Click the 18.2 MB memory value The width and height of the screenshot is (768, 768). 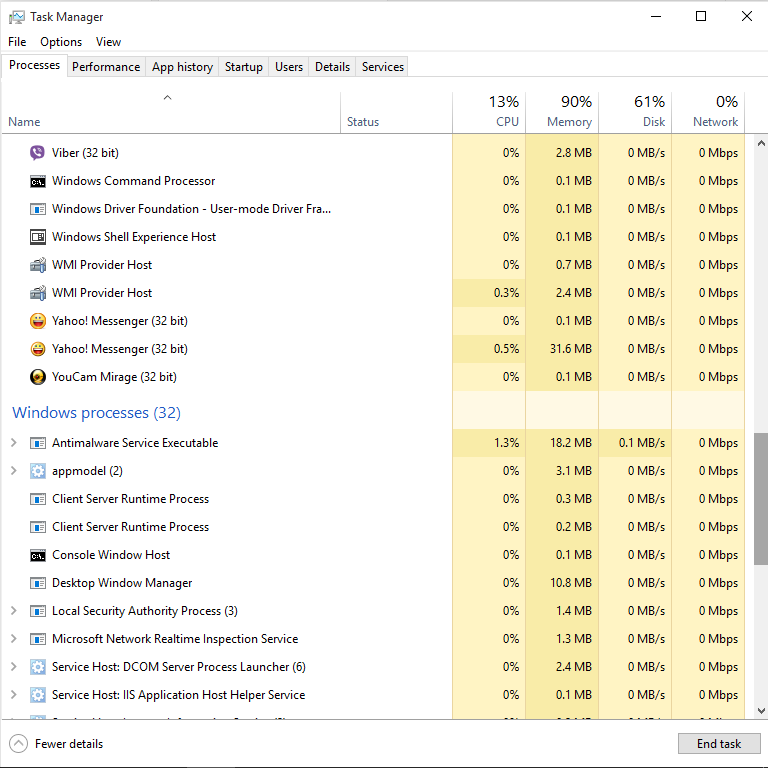(x=571, y=443)
